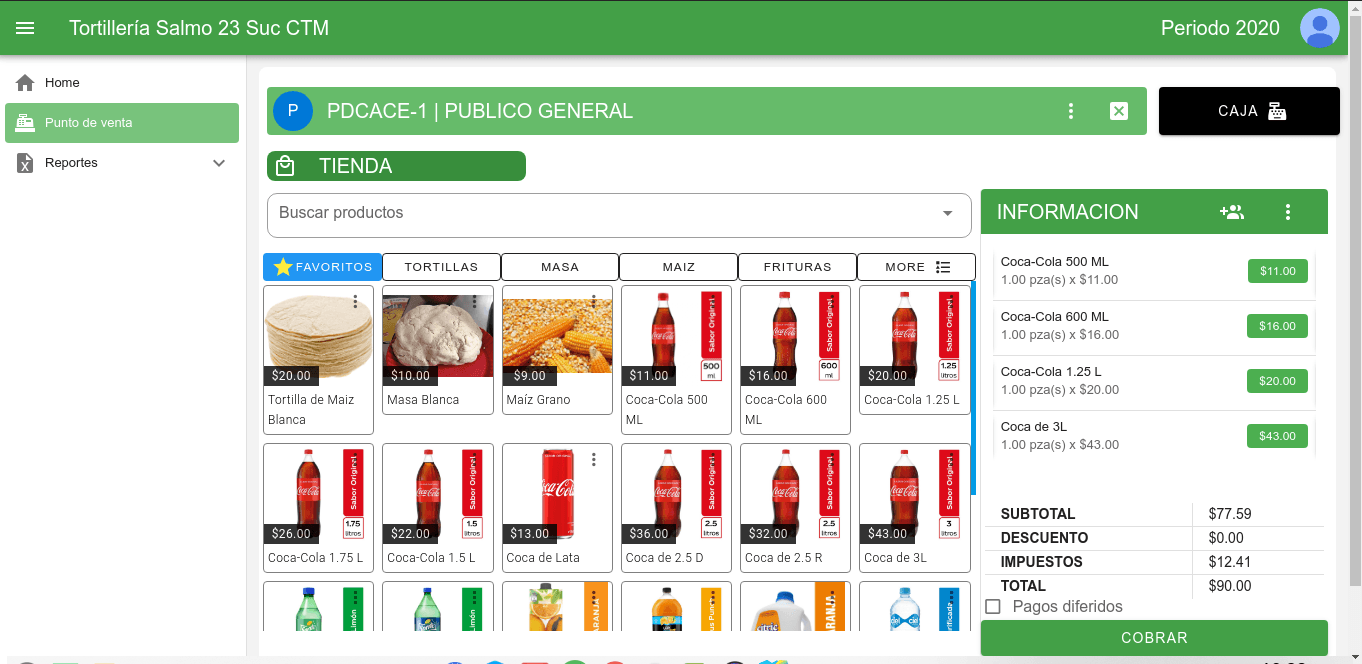This screenshot has height=664, width=1362.
Task: Add a customer in the INFORMACION panel
Action: tap(1232, 212)
